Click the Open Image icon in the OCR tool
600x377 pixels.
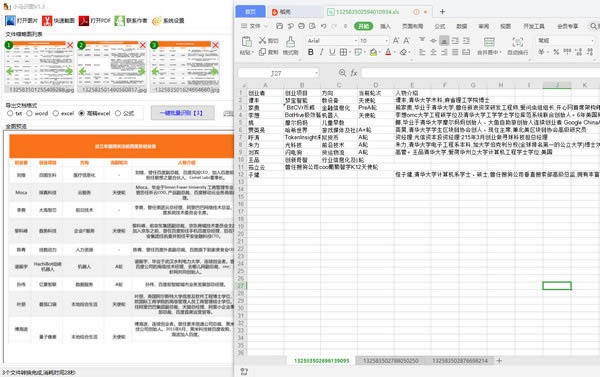10,20
